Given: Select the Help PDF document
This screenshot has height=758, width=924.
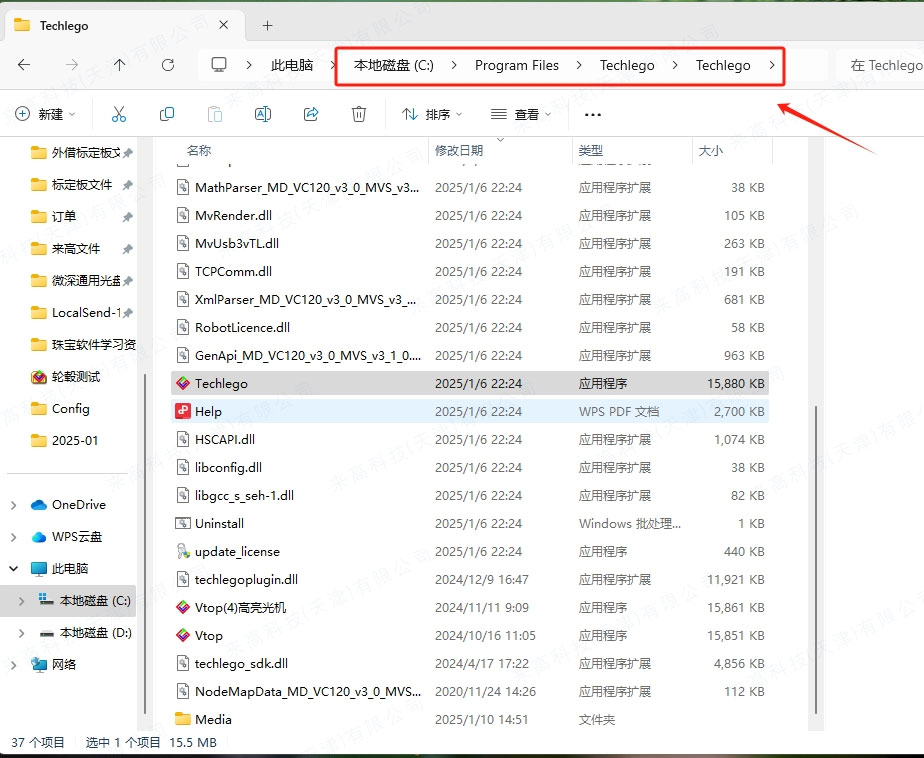Looking at the screenshot, I should point(208,411).
